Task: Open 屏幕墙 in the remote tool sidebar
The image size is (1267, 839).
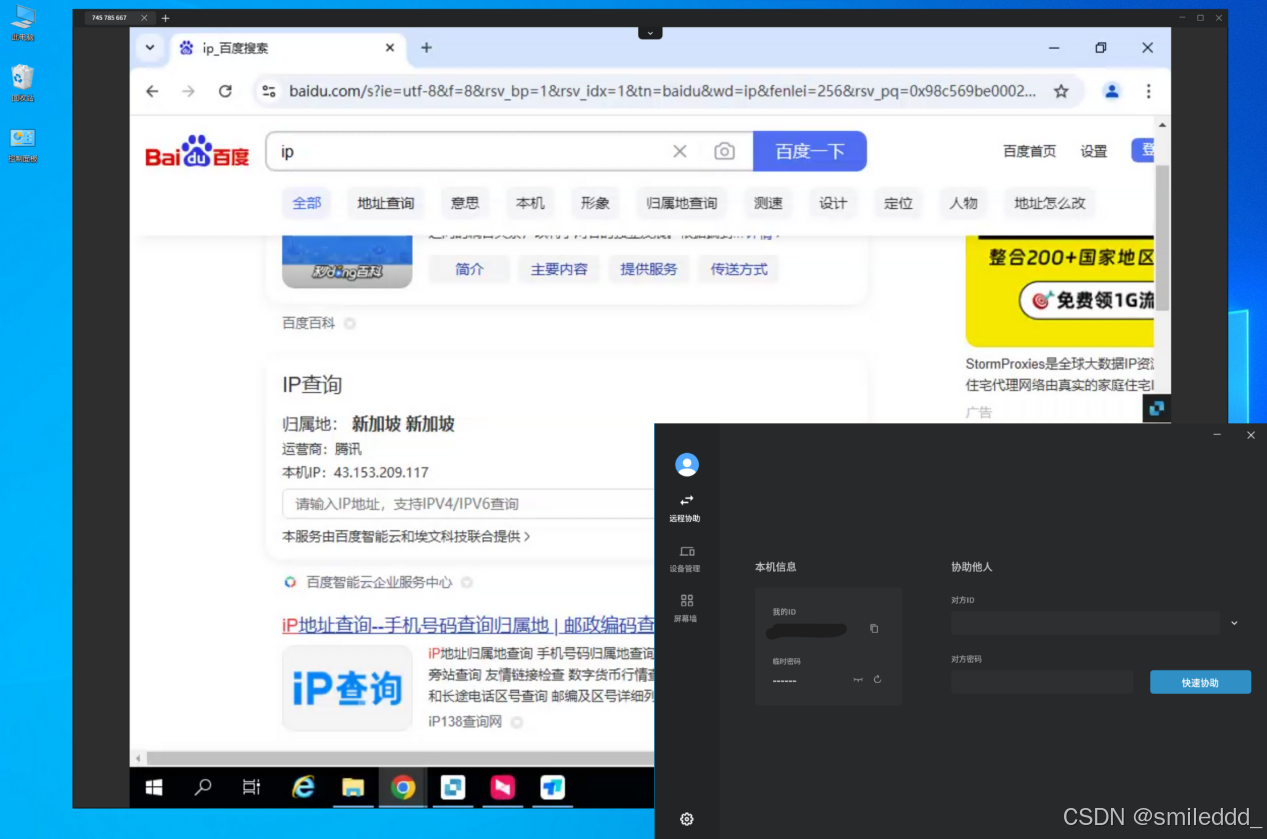Action: coord(686,607)
